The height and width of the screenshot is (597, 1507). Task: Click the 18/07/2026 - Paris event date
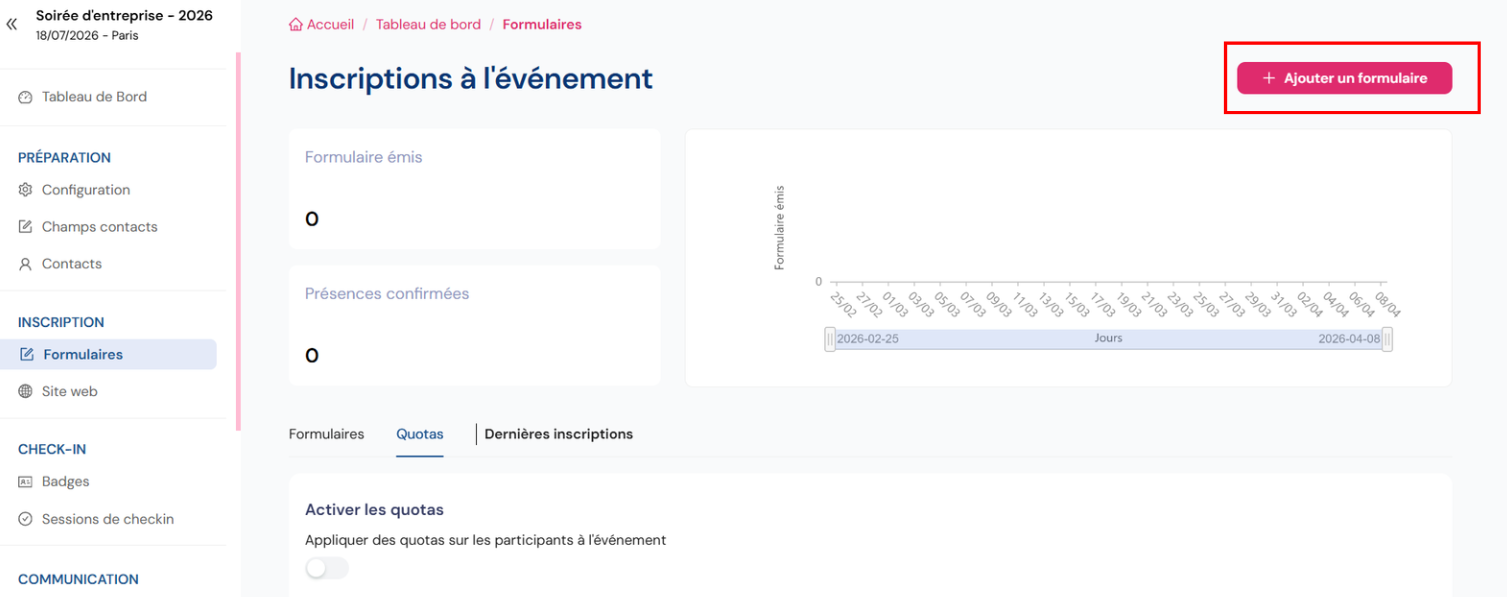87,36
